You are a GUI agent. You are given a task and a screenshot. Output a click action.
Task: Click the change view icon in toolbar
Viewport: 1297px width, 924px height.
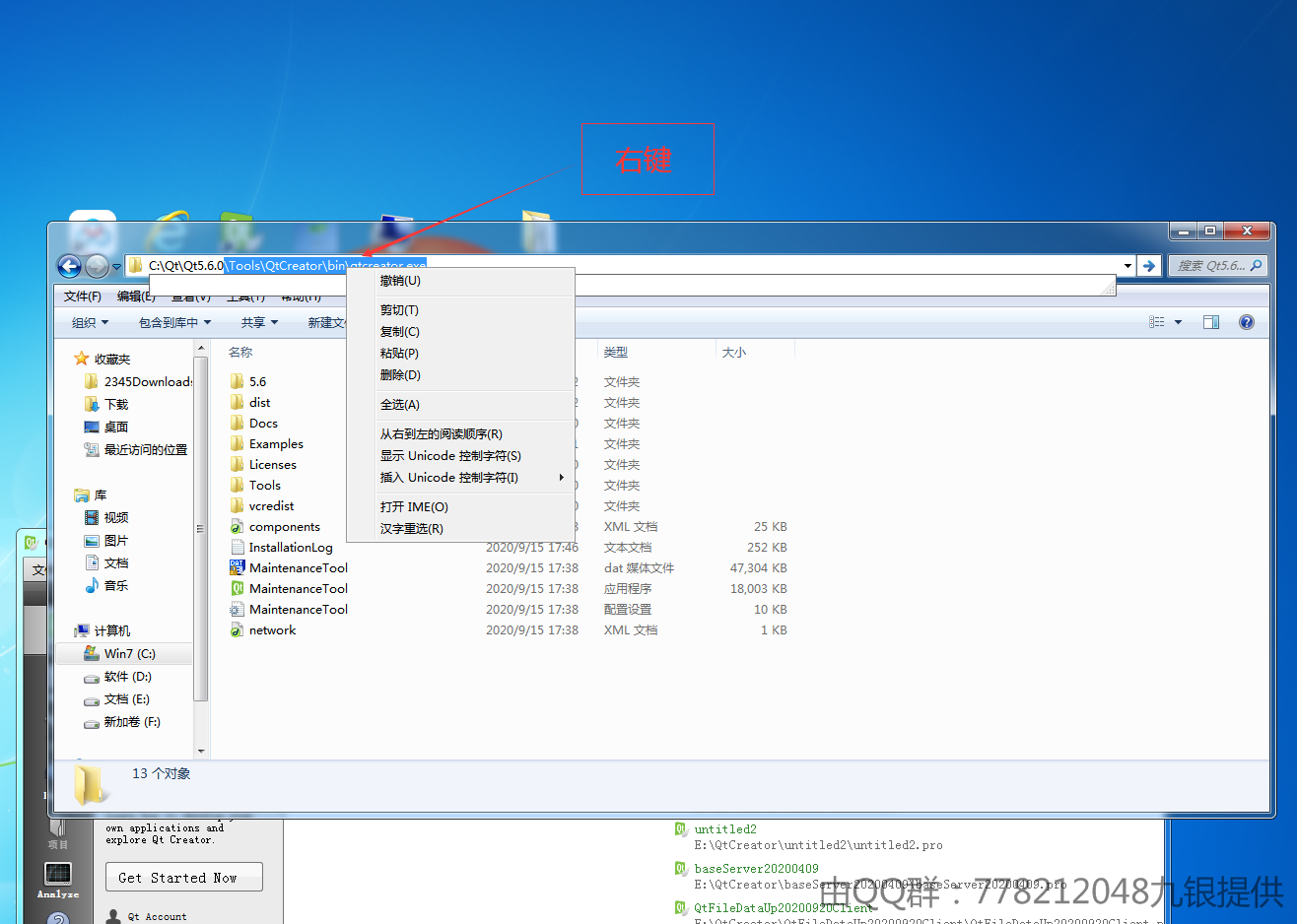click(x=1157, y=322)
